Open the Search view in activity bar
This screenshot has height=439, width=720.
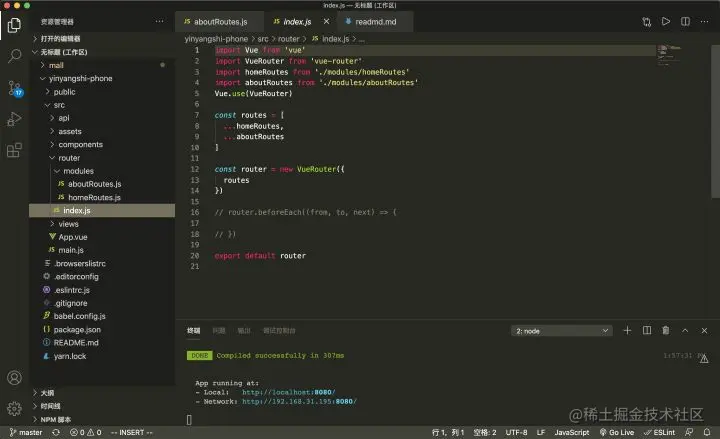[14, 56]
